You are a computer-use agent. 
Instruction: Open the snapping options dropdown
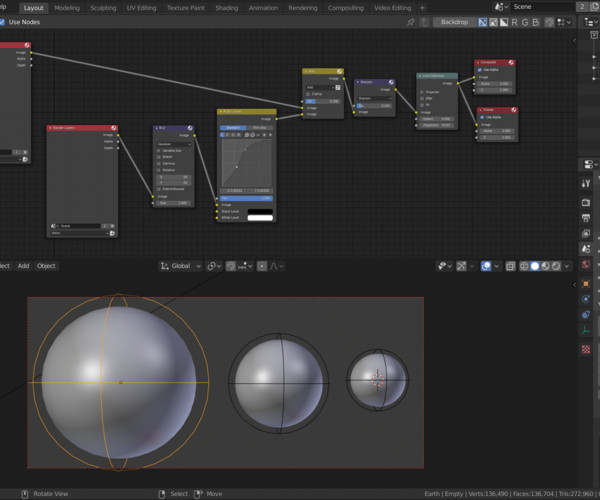click(245, 266)
